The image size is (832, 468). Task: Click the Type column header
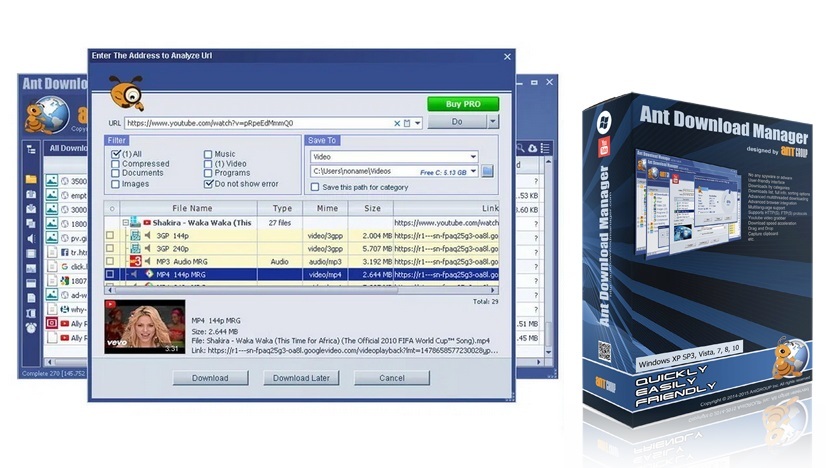pyautogui.click(x=282, y=209)
